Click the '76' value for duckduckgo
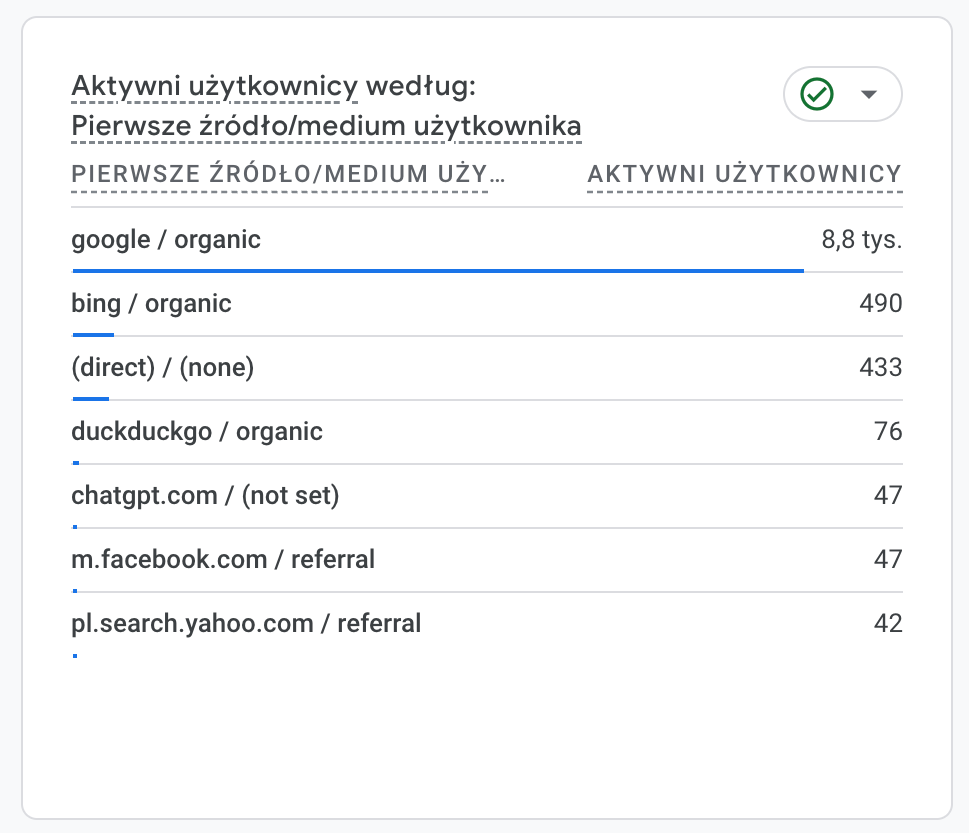The image size is (969, 833). click(x=887, y=432)
